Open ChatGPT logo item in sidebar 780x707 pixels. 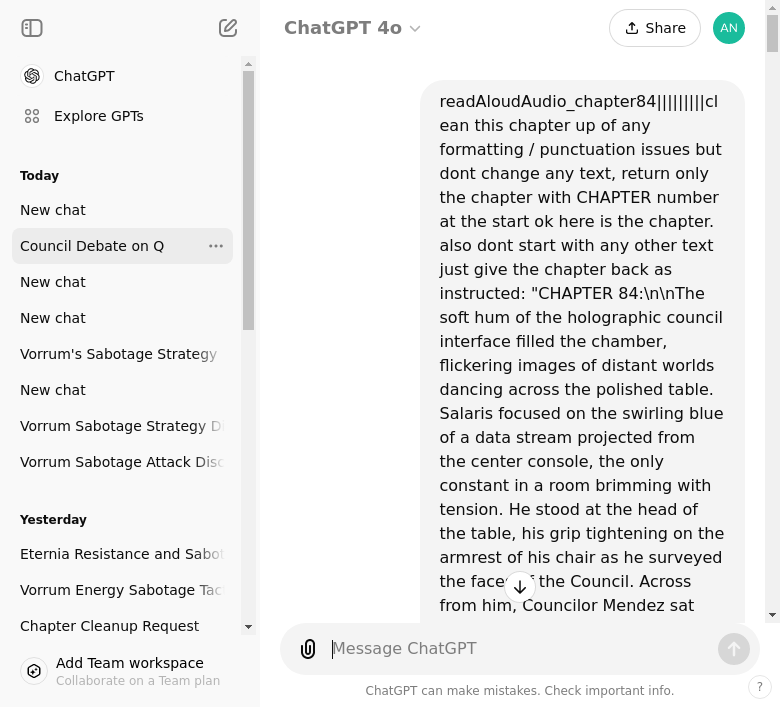pos(32,76)
